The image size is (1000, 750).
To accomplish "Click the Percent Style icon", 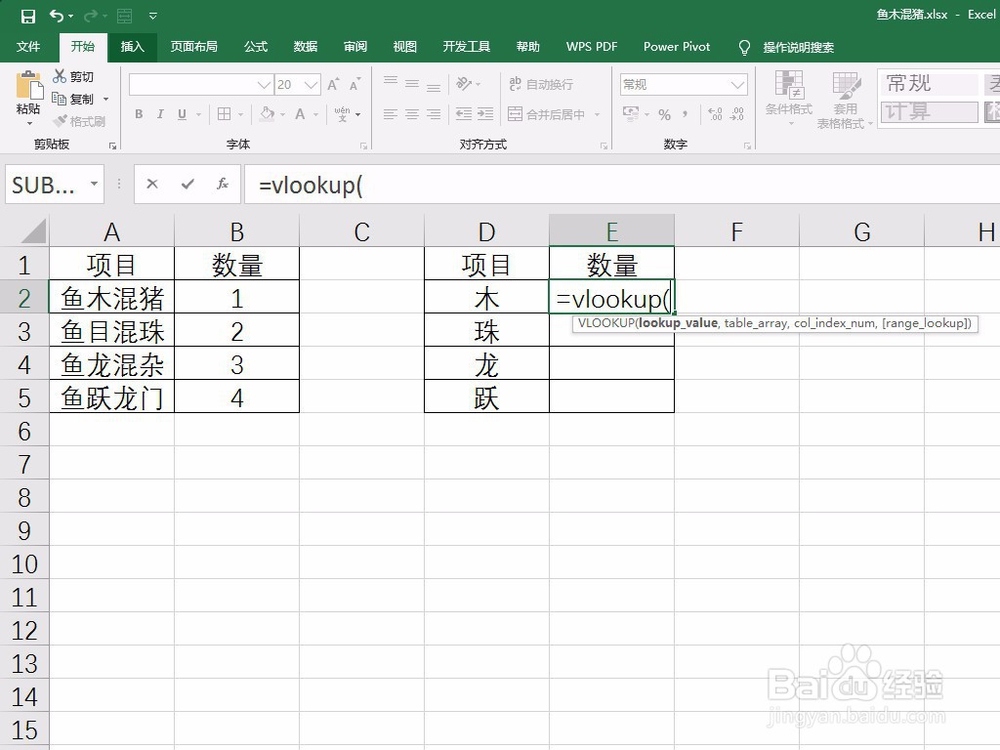I will (x=665, y=115).
